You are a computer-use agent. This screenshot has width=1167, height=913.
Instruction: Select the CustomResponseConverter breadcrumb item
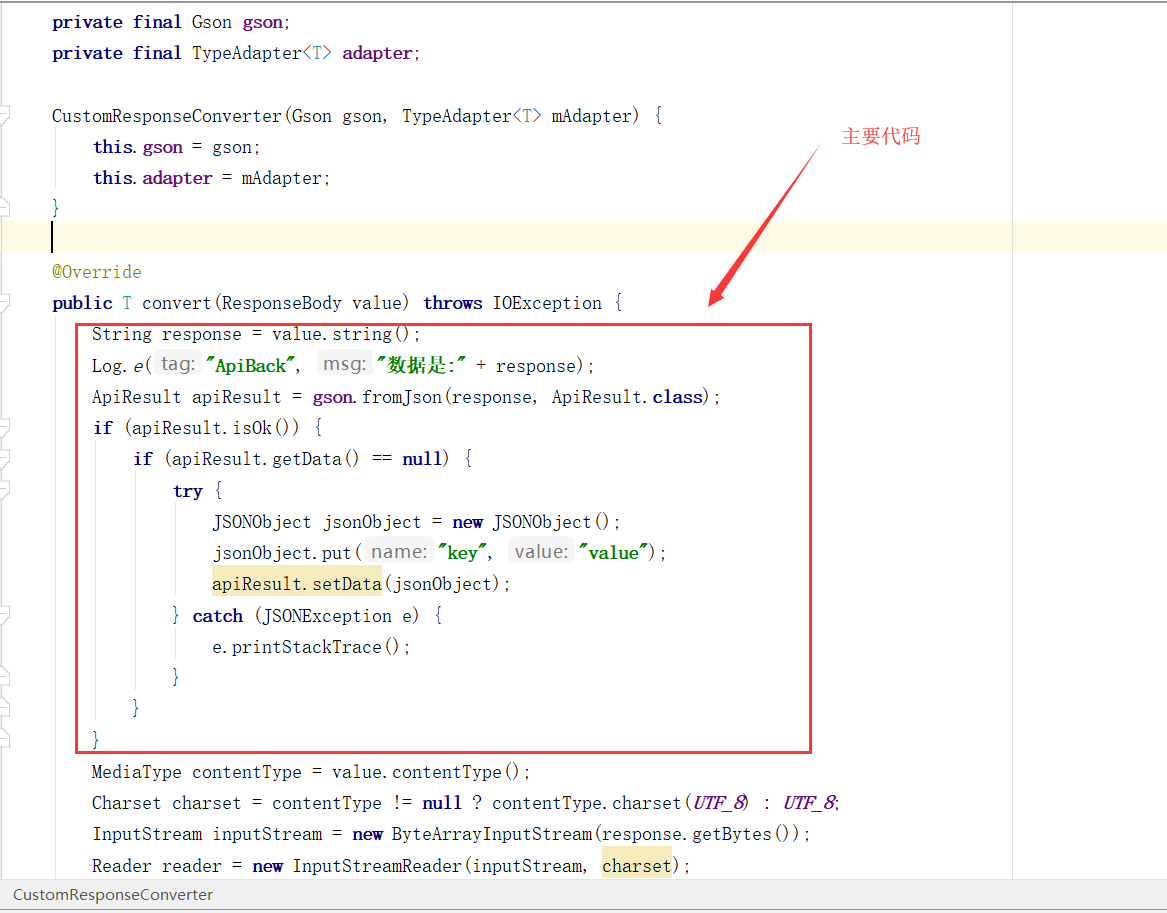pyautogui.click(x=112, y=894)
